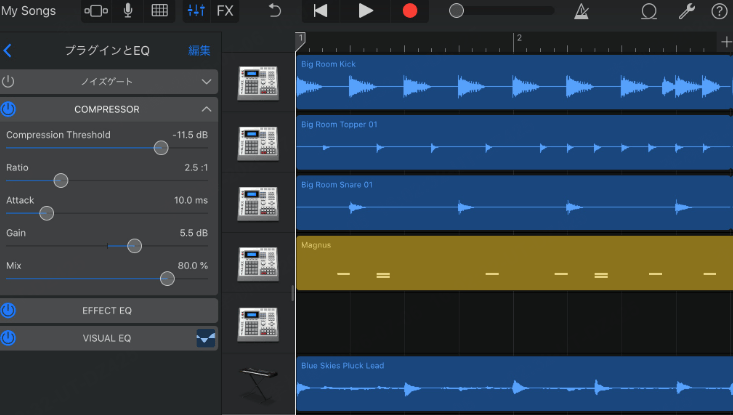Open the help question mark
The height and width of the screenshot is (415, 733).
coord(719,11)
